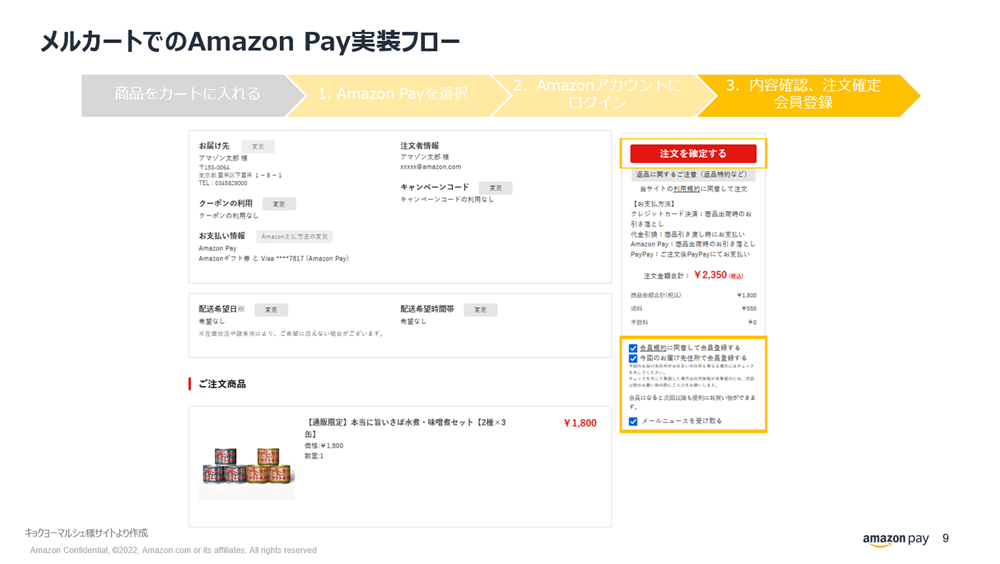Click the amazon pay logo
Viewport: 1000px width, 564px height.
[x=895, y=540]
